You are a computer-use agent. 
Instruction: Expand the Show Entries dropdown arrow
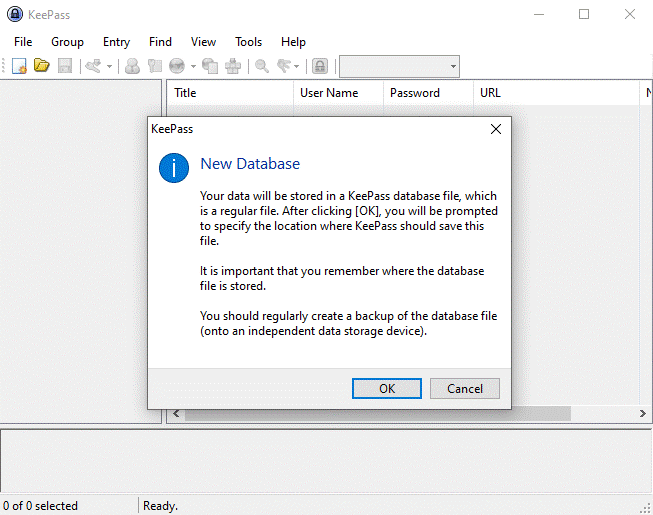297,66
